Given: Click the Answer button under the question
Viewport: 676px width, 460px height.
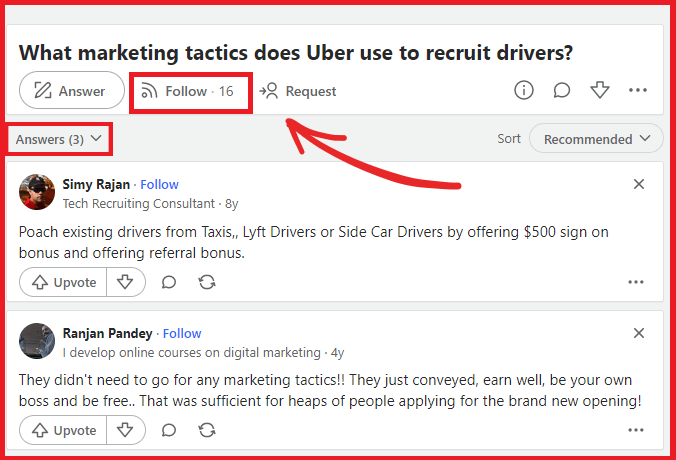Looking at the screenshot, I should (72, 91).
